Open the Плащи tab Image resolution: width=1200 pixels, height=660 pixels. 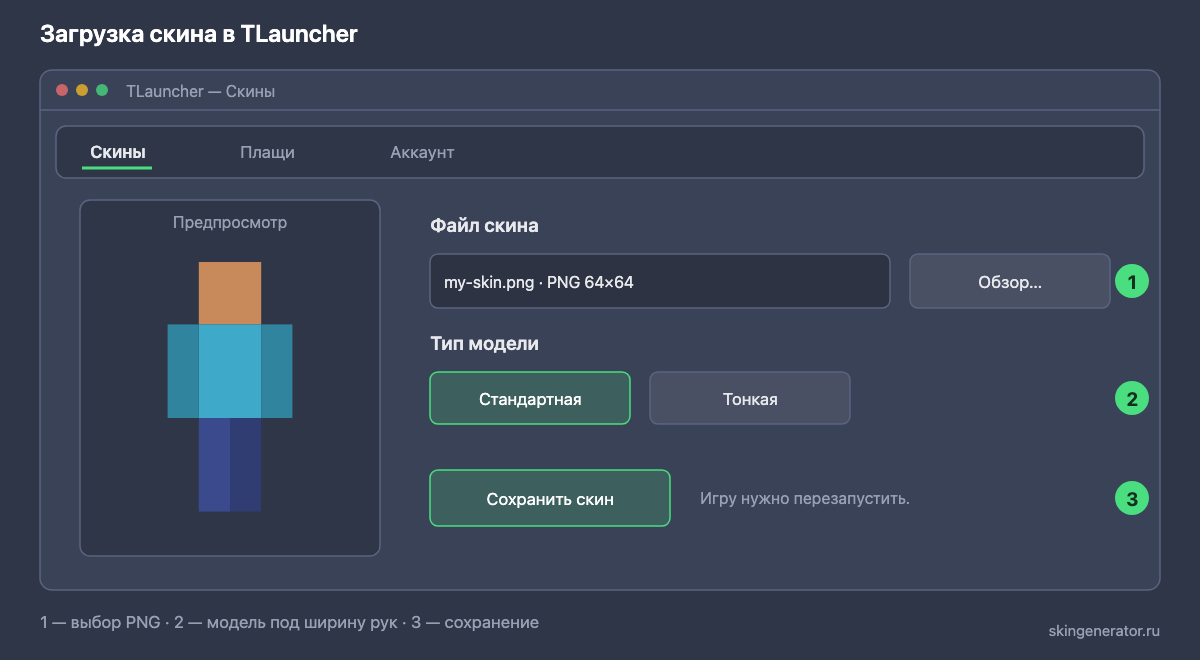267,153
